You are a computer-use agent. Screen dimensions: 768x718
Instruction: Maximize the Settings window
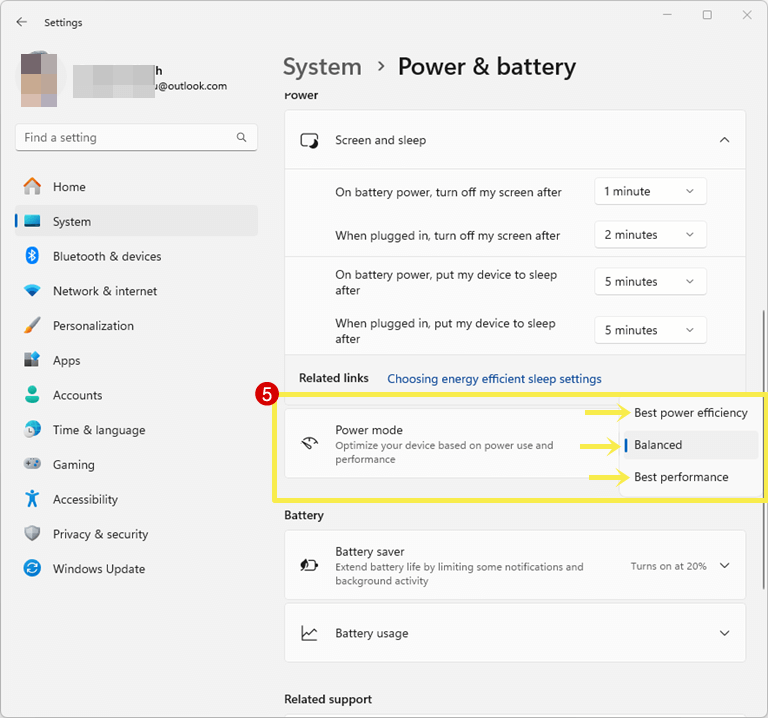(707, 15)
